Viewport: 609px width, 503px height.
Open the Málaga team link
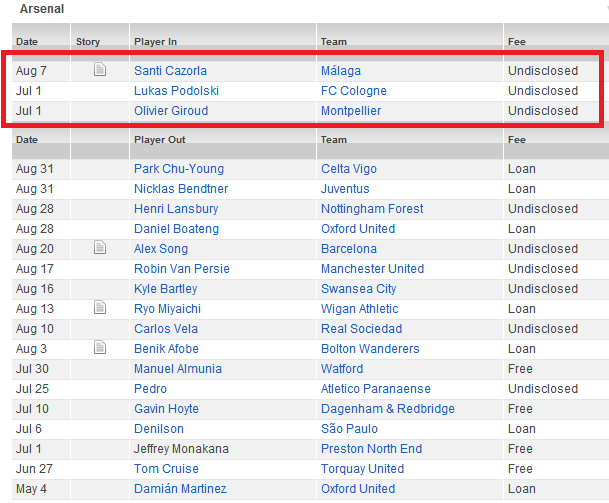pos(341,71)
